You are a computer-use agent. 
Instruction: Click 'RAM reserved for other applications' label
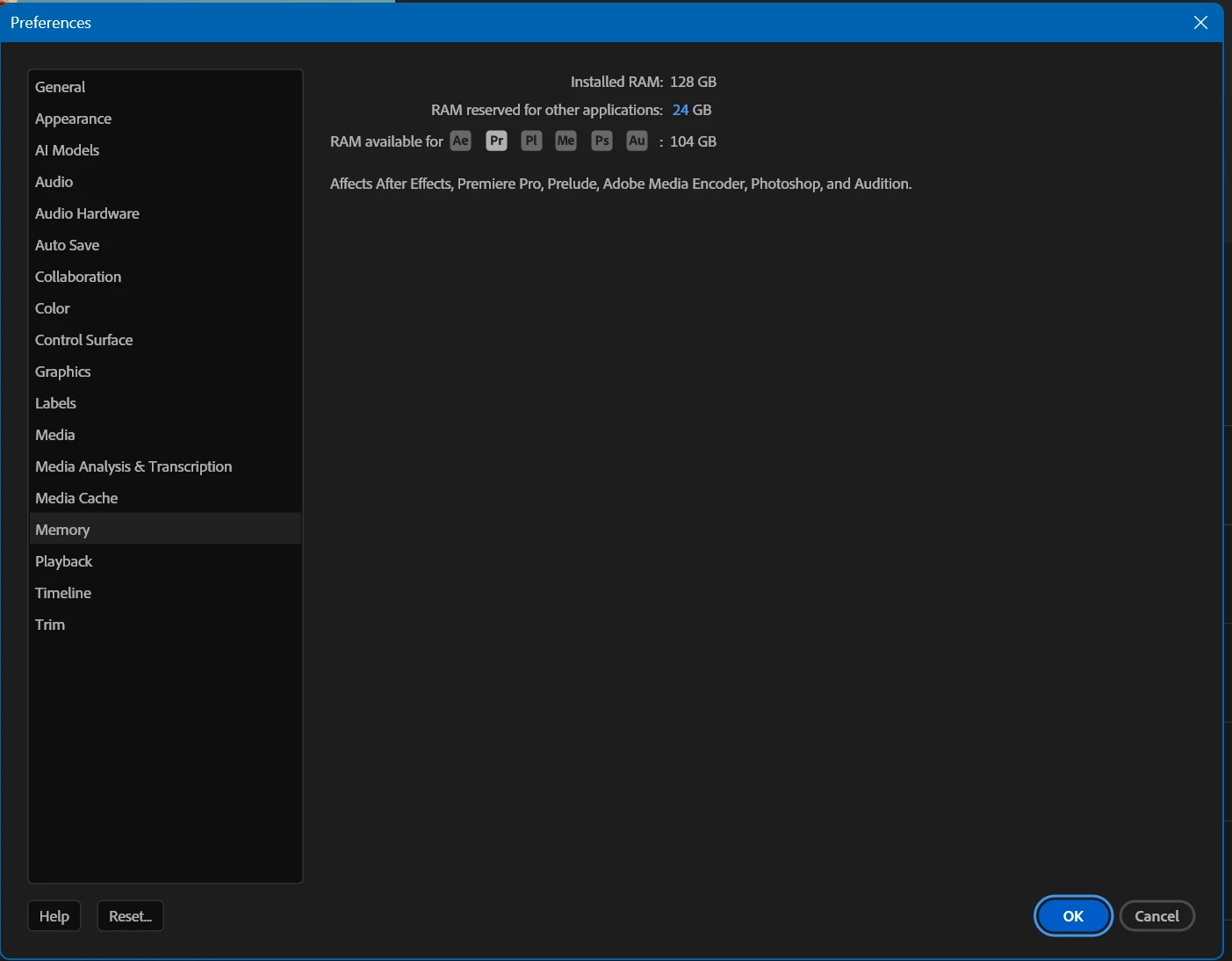(x=547, y=110)
